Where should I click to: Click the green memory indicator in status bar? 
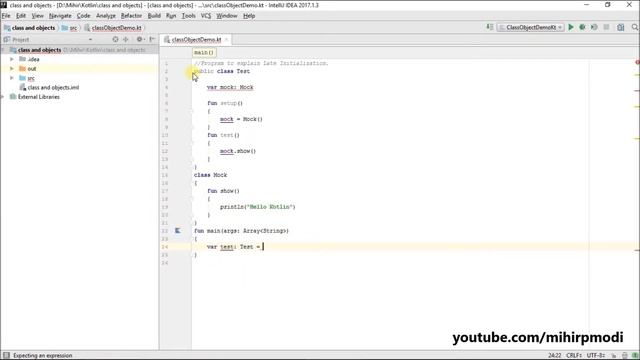635,356
